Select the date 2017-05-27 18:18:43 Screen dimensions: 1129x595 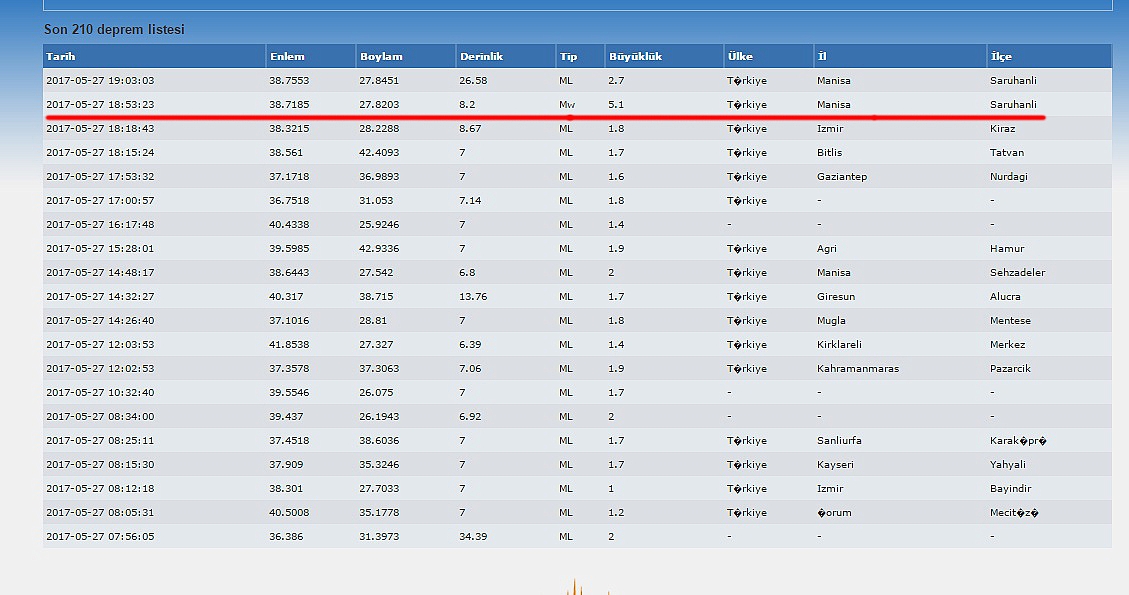[x=100, y=129]
